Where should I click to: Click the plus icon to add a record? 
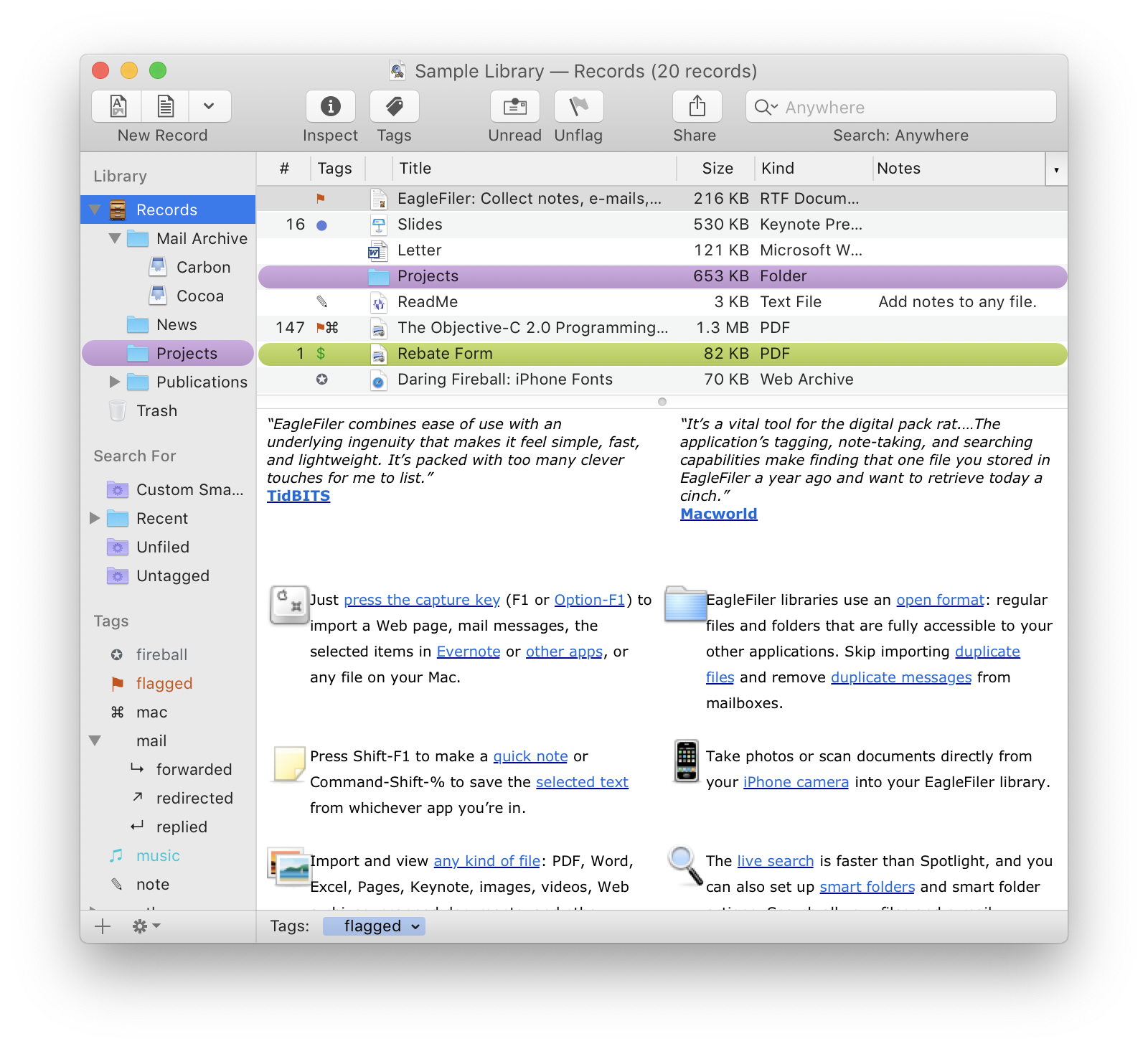click(x=103, y=926)
